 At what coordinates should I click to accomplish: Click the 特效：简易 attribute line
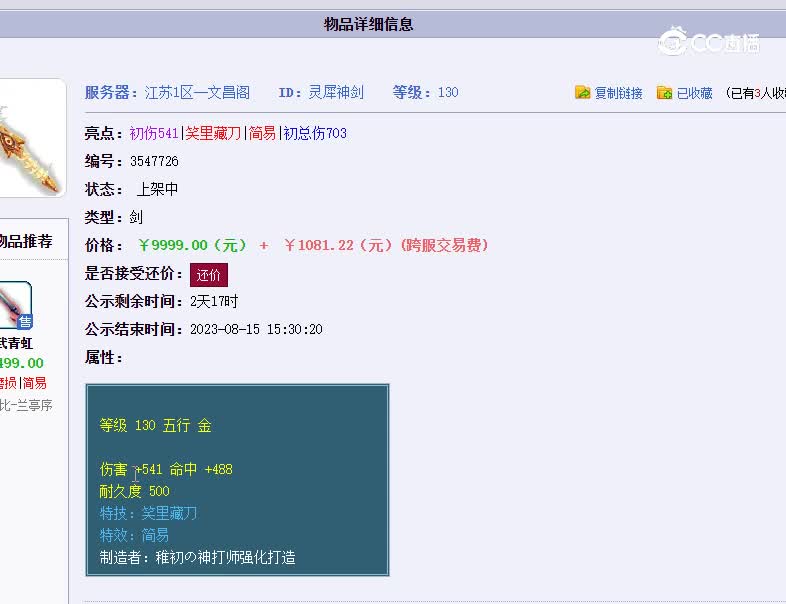(134, 535)
